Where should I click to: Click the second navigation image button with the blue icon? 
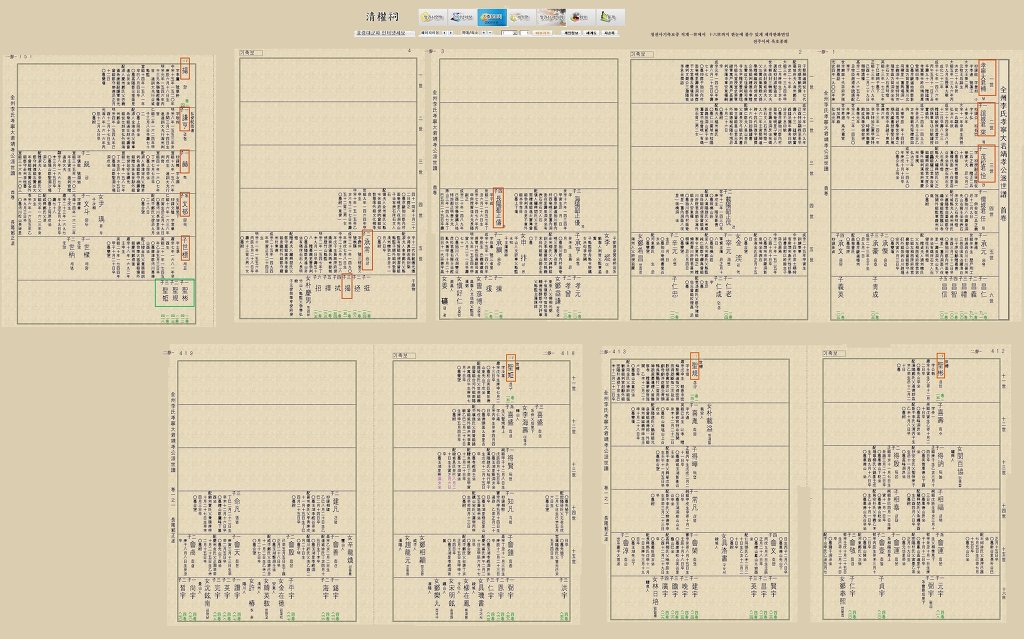point(462,17)
